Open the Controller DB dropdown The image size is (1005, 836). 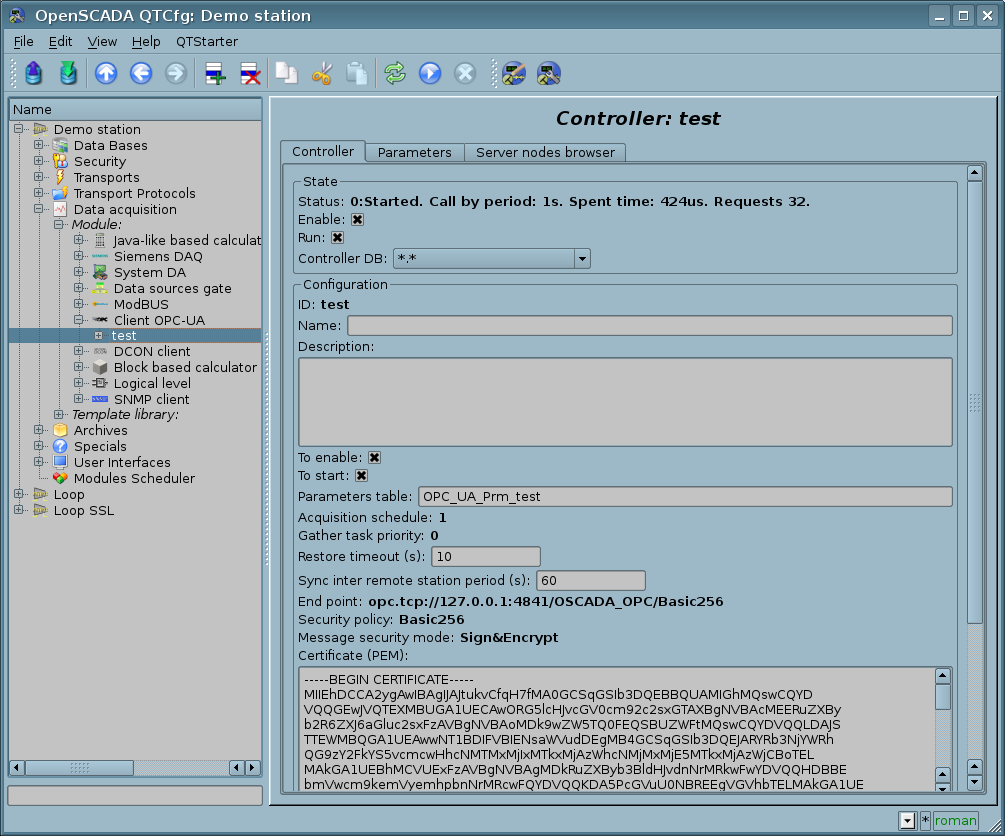tap(581, 259)
